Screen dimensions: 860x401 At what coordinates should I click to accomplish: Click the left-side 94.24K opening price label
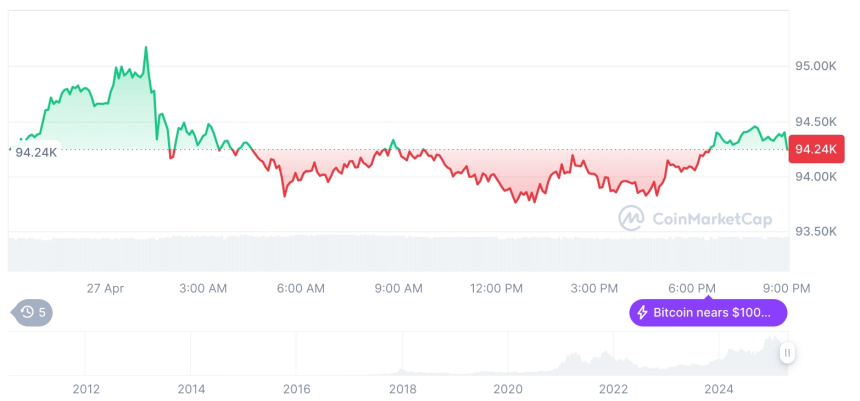point(35,152)
